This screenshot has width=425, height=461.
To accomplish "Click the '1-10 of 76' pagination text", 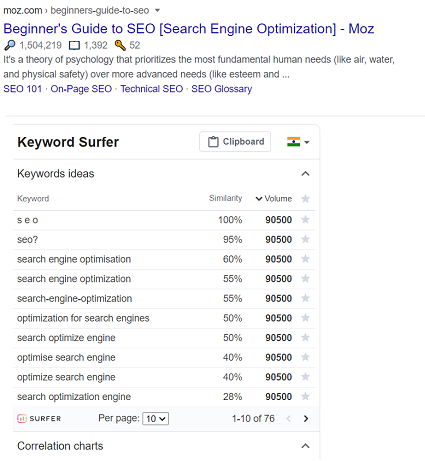I will (253, 419).
